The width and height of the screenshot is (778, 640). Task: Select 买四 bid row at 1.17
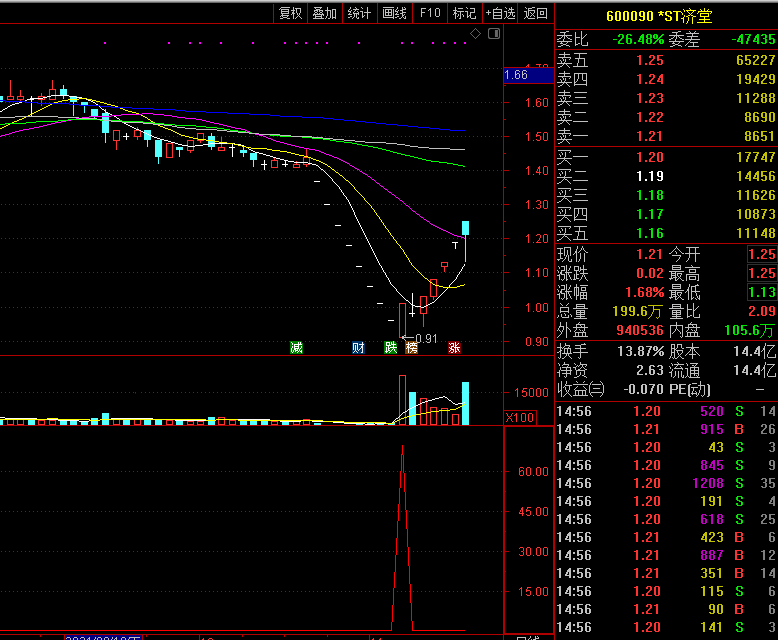coord(666,214)
